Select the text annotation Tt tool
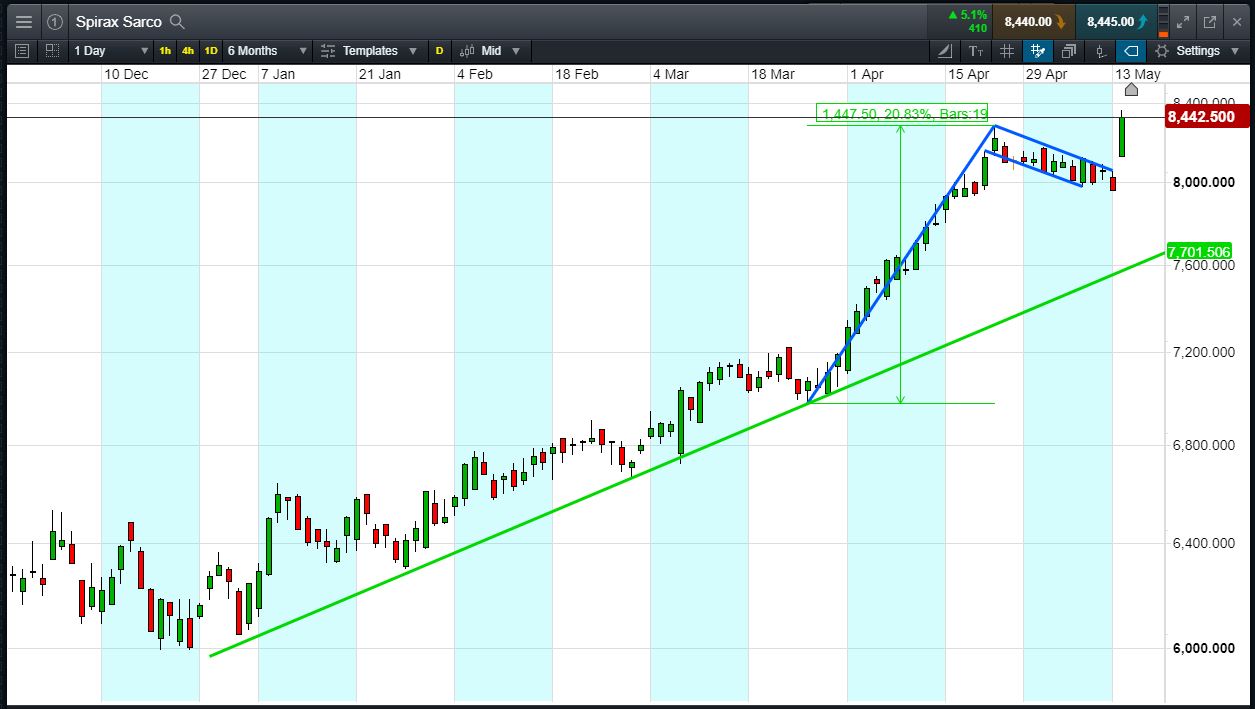 (976, 51)
